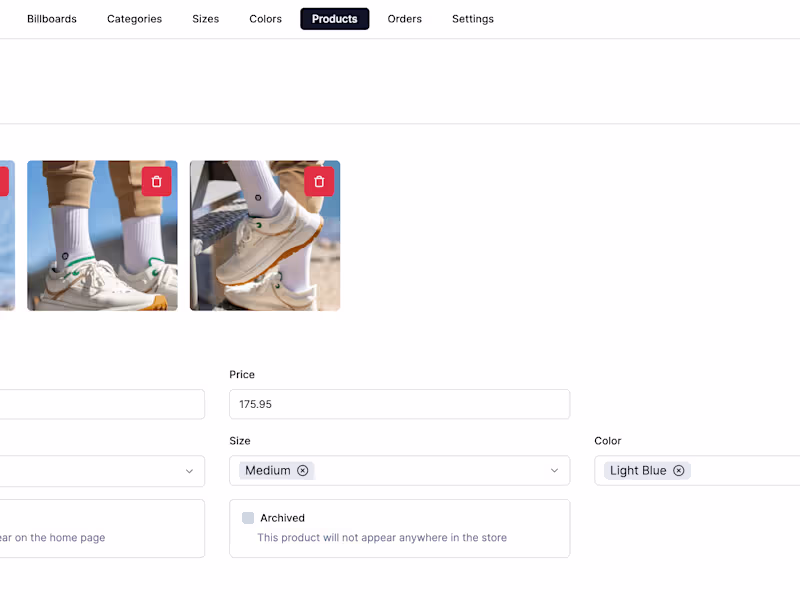Delete the leftmost partially visible image
800x600 pixels.
coord(2,181)
